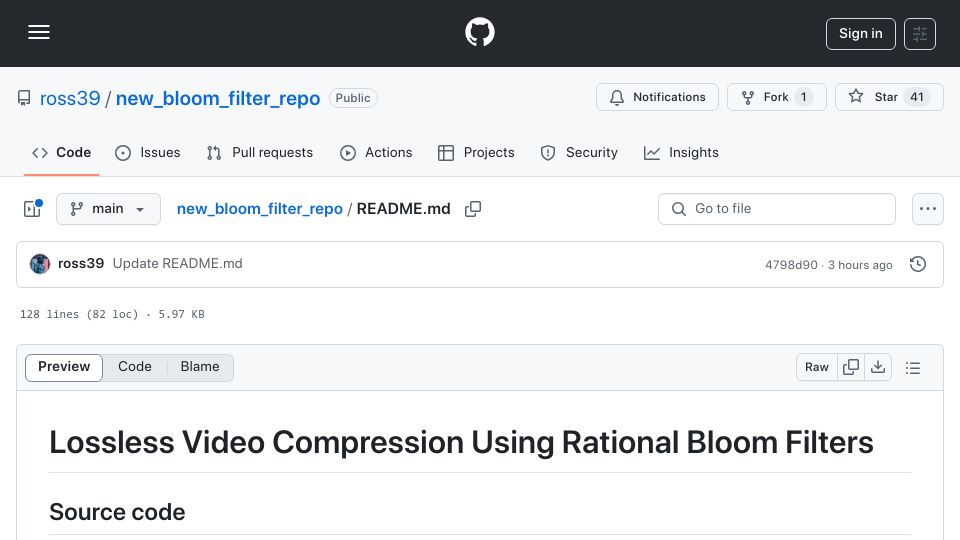Open appearance settings icon next to Sign in
Screen dimensions: 960x540
point(920,34)
